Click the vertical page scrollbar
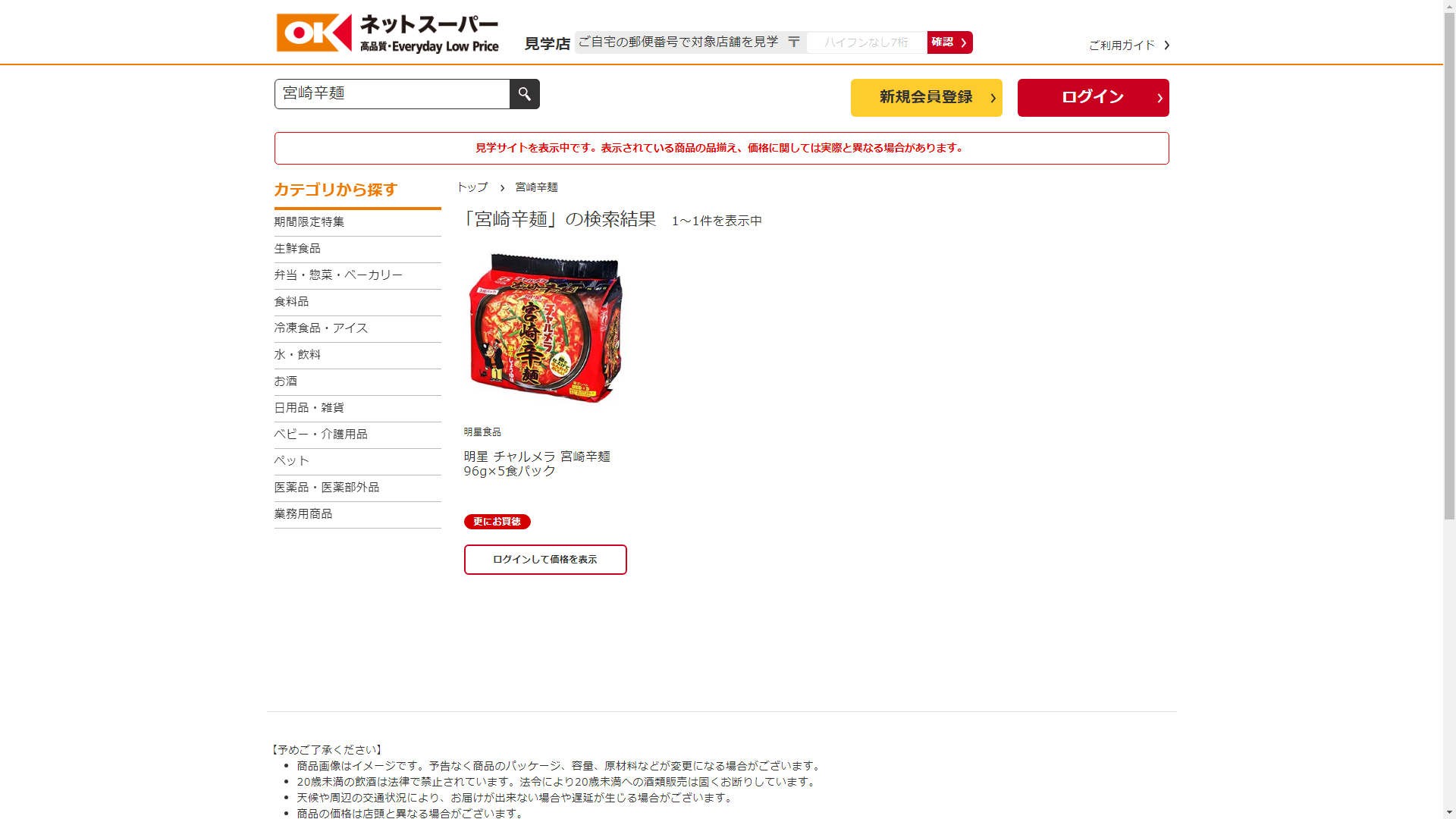 [x=1449, y=409]
